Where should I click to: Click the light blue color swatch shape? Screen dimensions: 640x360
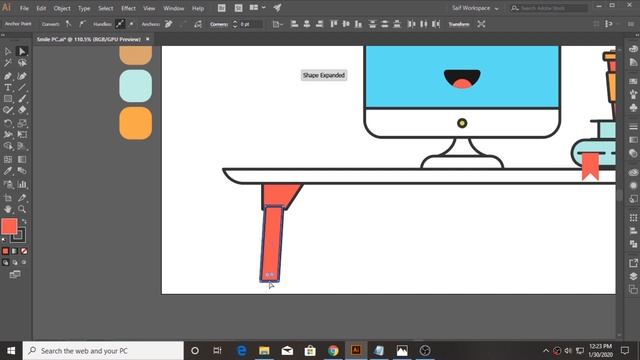[136, 86]
